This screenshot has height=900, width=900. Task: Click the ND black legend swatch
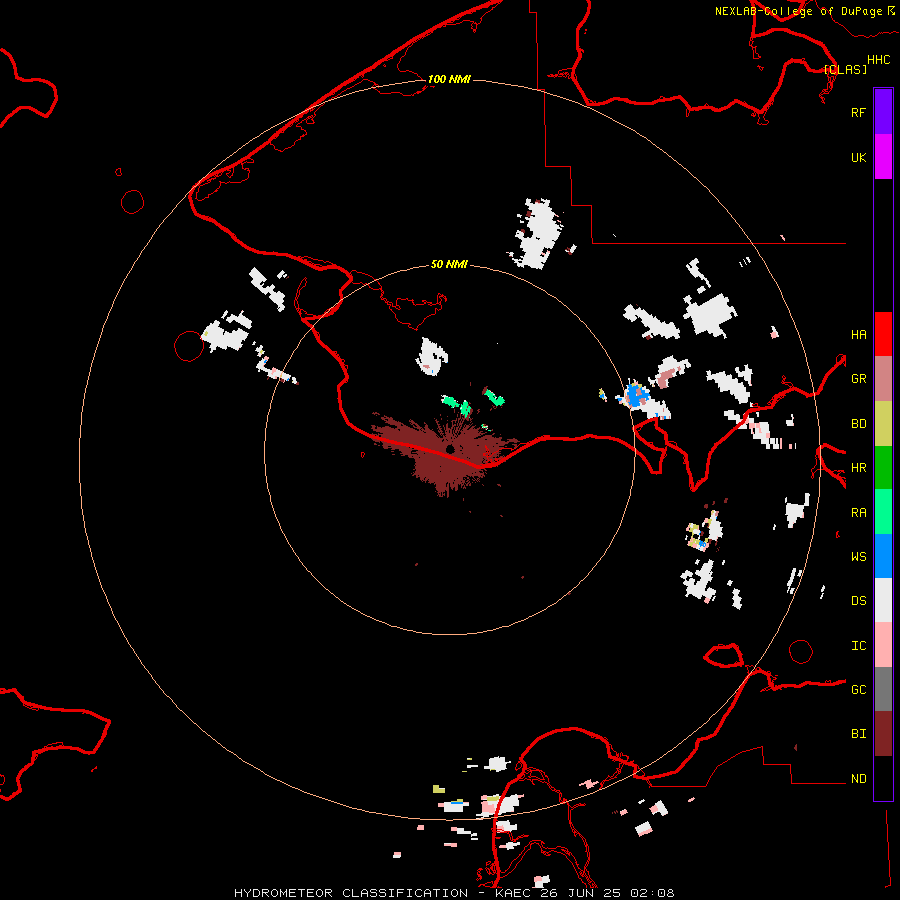pos(883,778)
